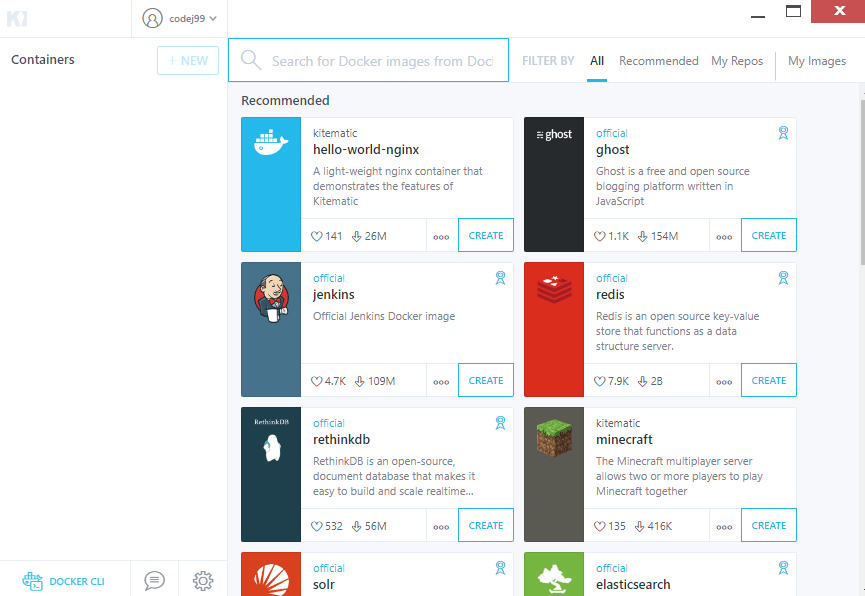The image size is (865, 596).
Task: Create the rethinkdb container
Action: [x=486, y=525]
